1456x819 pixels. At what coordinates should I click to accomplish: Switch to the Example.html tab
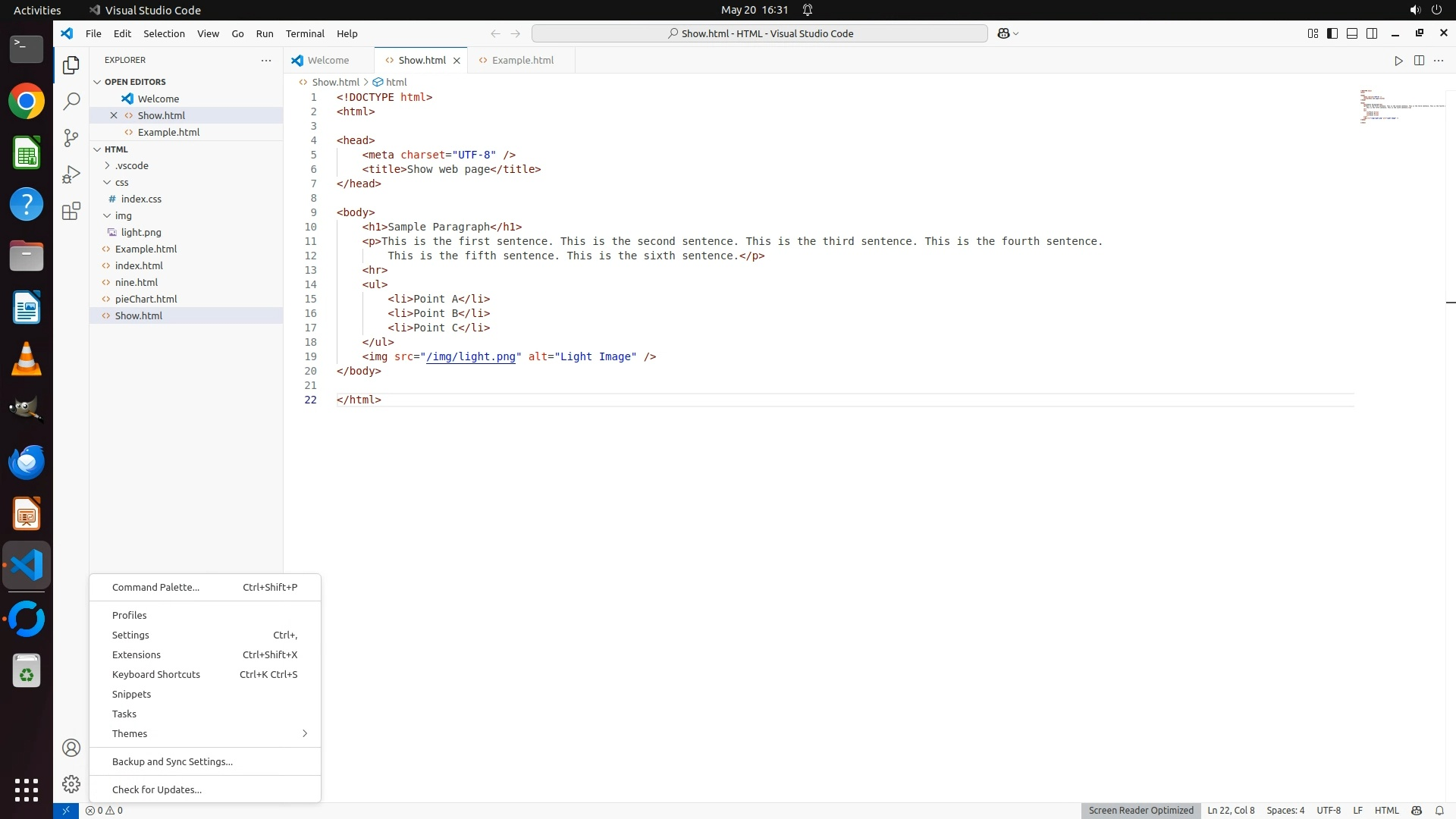(522, 61)
